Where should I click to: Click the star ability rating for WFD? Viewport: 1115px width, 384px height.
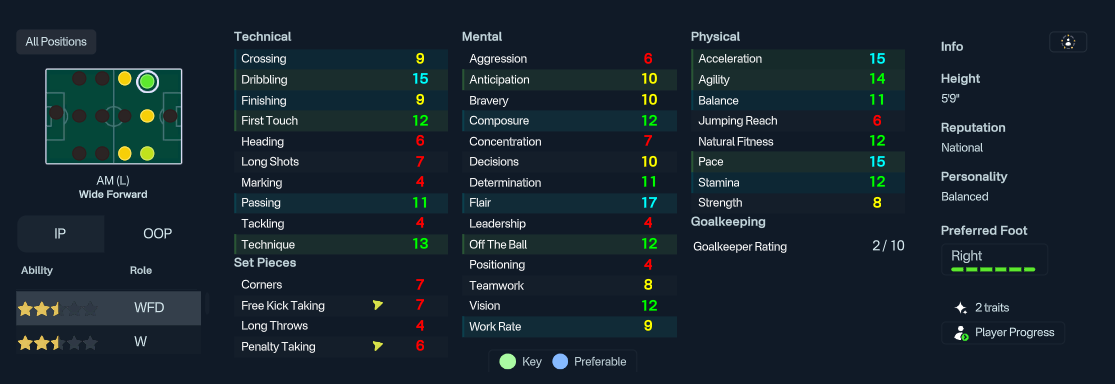click(x=58, y=309)
